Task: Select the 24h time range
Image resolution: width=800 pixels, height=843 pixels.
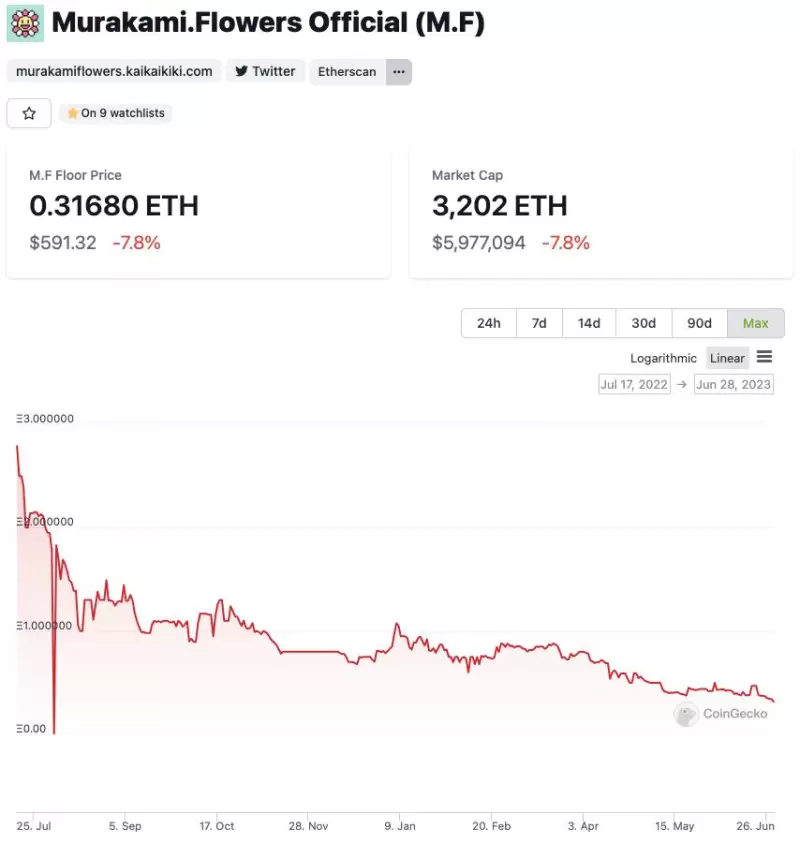Action: click(x=489, y=323)
